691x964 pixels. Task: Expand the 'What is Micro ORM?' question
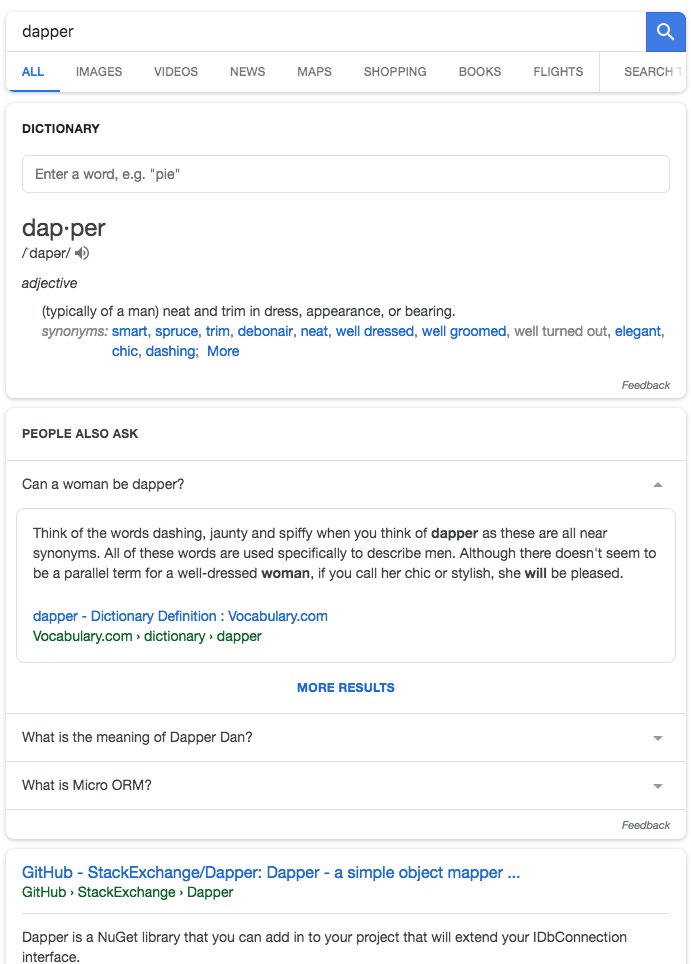(x=346, y=785)
